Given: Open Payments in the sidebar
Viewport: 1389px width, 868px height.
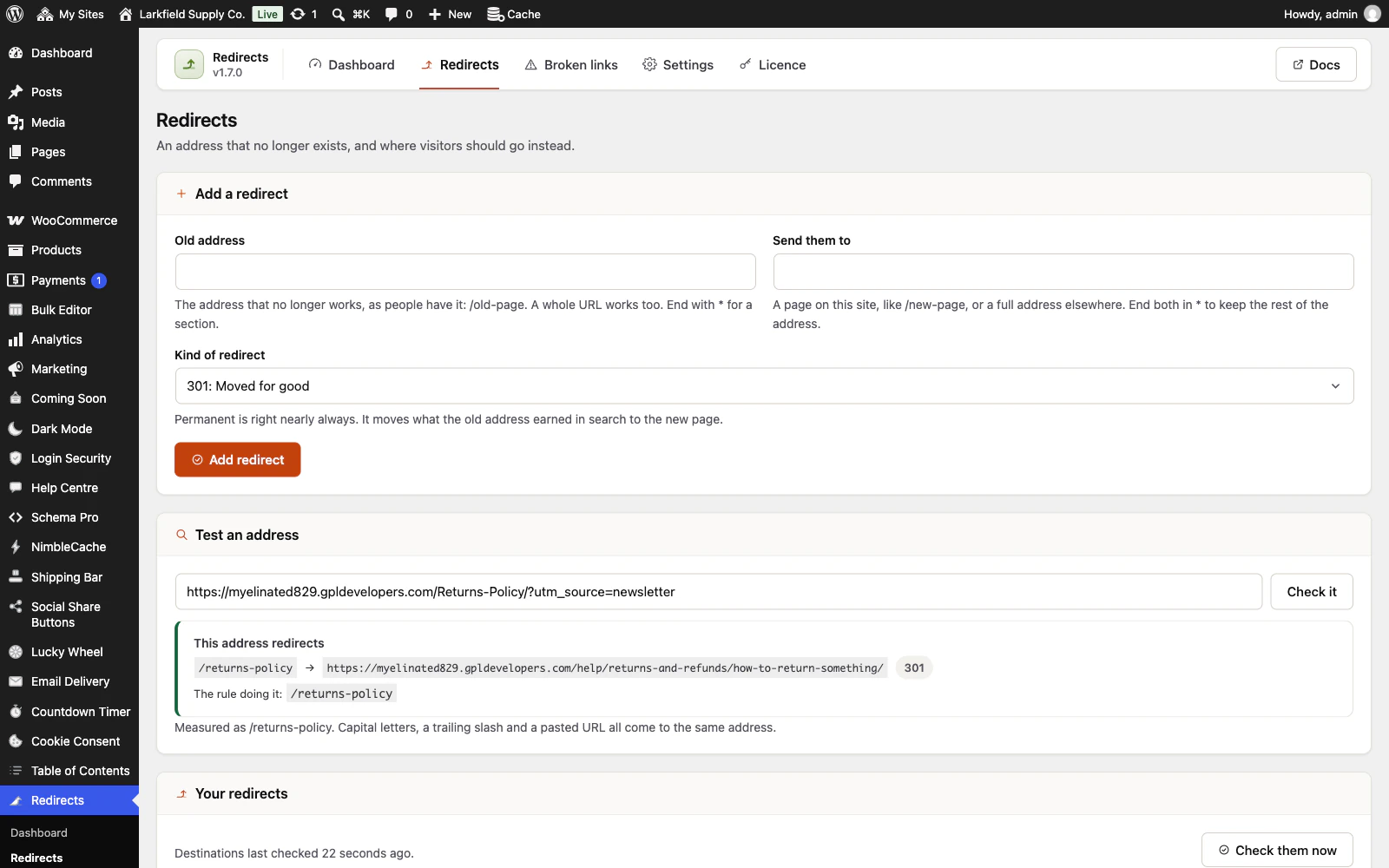Looking at the screenshot, I should (69, 280).
